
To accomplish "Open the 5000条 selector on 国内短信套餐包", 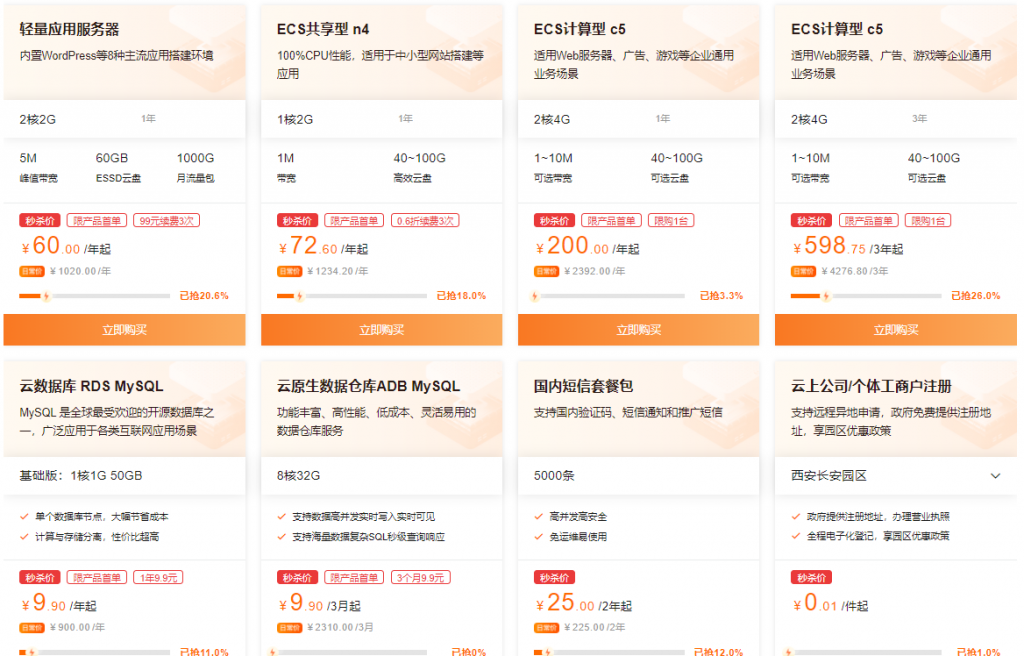I will pos(639,476).
